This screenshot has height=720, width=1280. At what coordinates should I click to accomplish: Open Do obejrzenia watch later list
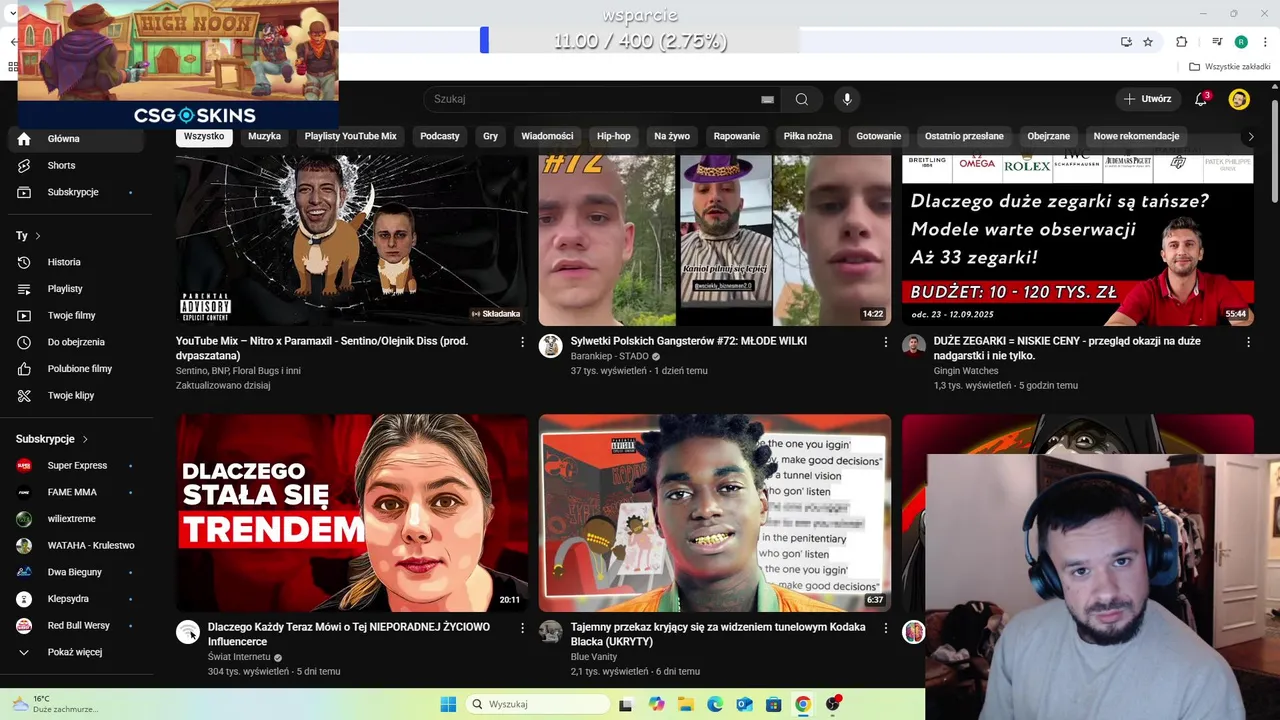click(76, 342)
